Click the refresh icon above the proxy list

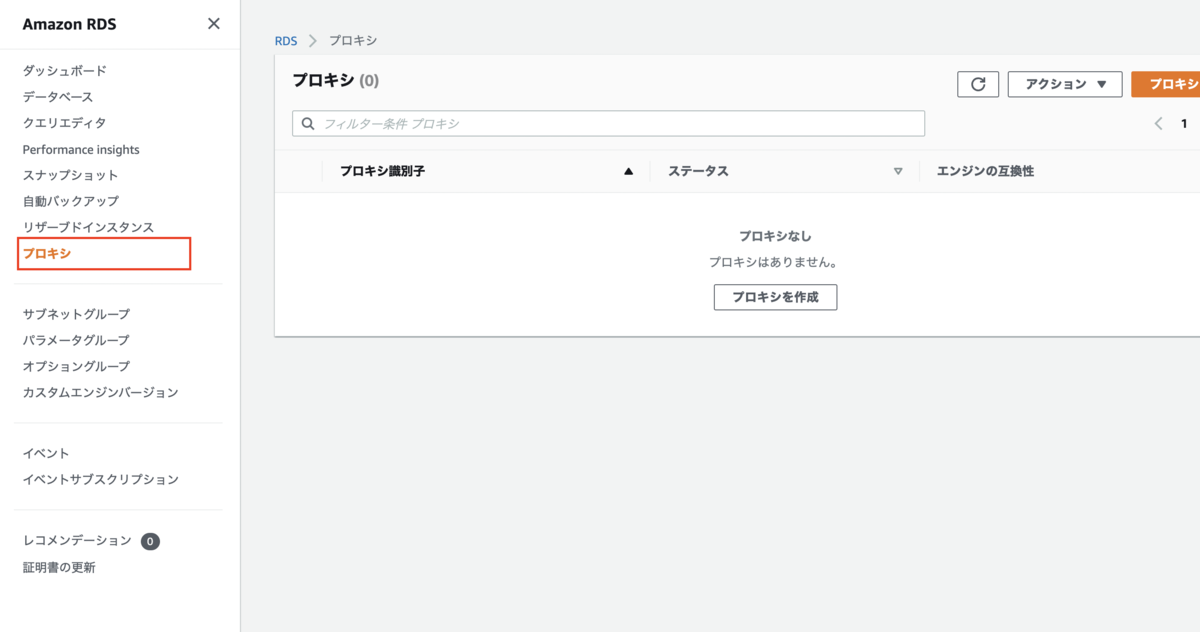pos(977,84)
